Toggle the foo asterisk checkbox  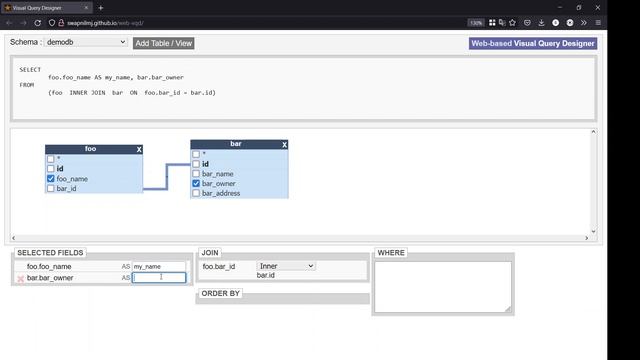[51, 159]
